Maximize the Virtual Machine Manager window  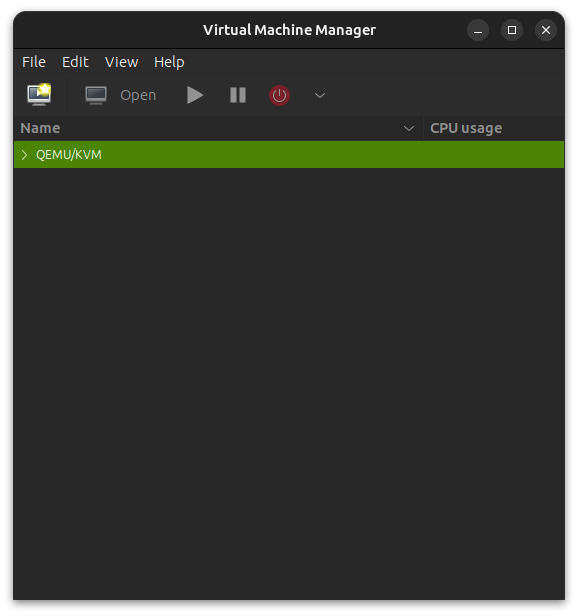coord(512,30)
